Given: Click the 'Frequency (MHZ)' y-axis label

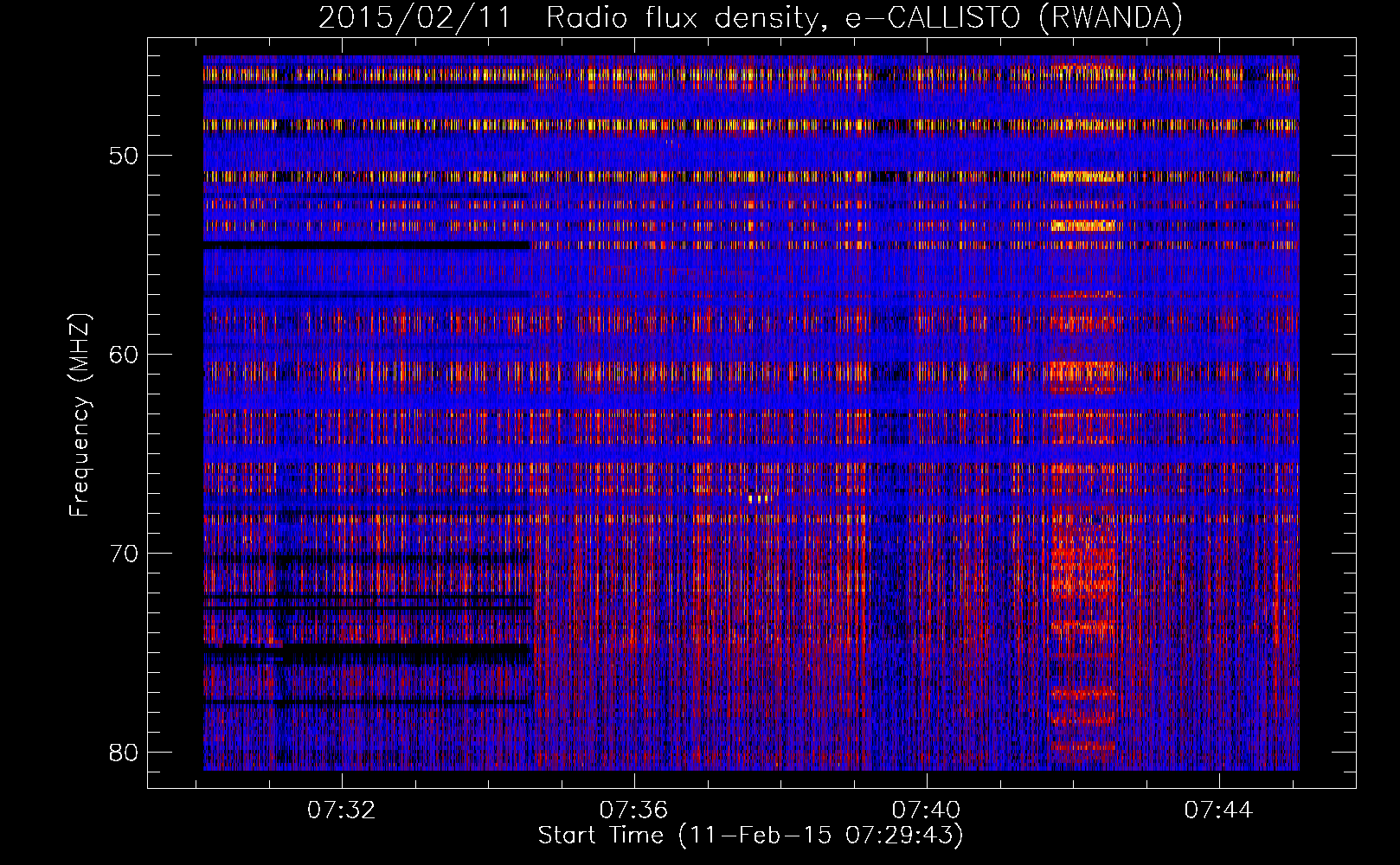Looking at the screenshot, I should tap(79, 415).
